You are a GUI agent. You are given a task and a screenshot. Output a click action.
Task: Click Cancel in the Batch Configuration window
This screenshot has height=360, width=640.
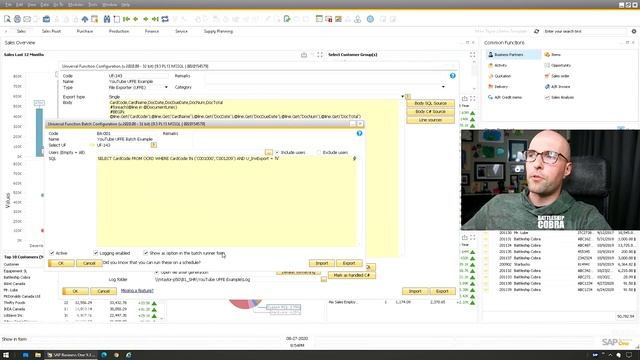(89, 263)
